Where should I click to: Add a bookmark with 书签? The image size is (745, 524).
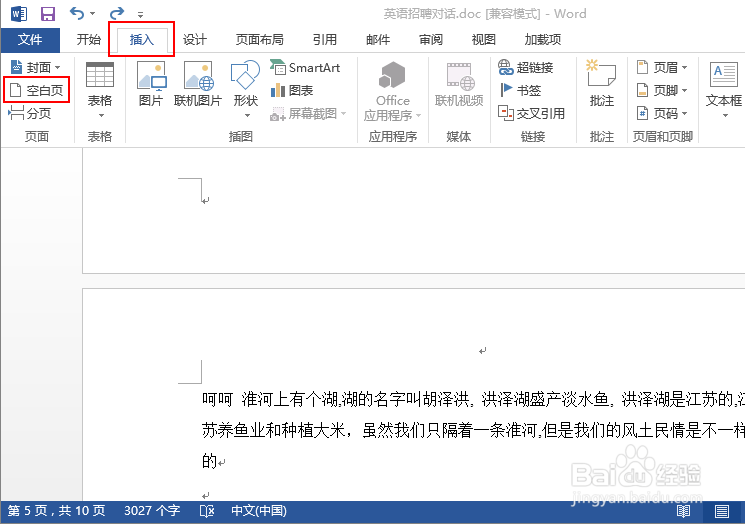pyautogui.click(x=520, y=90)
